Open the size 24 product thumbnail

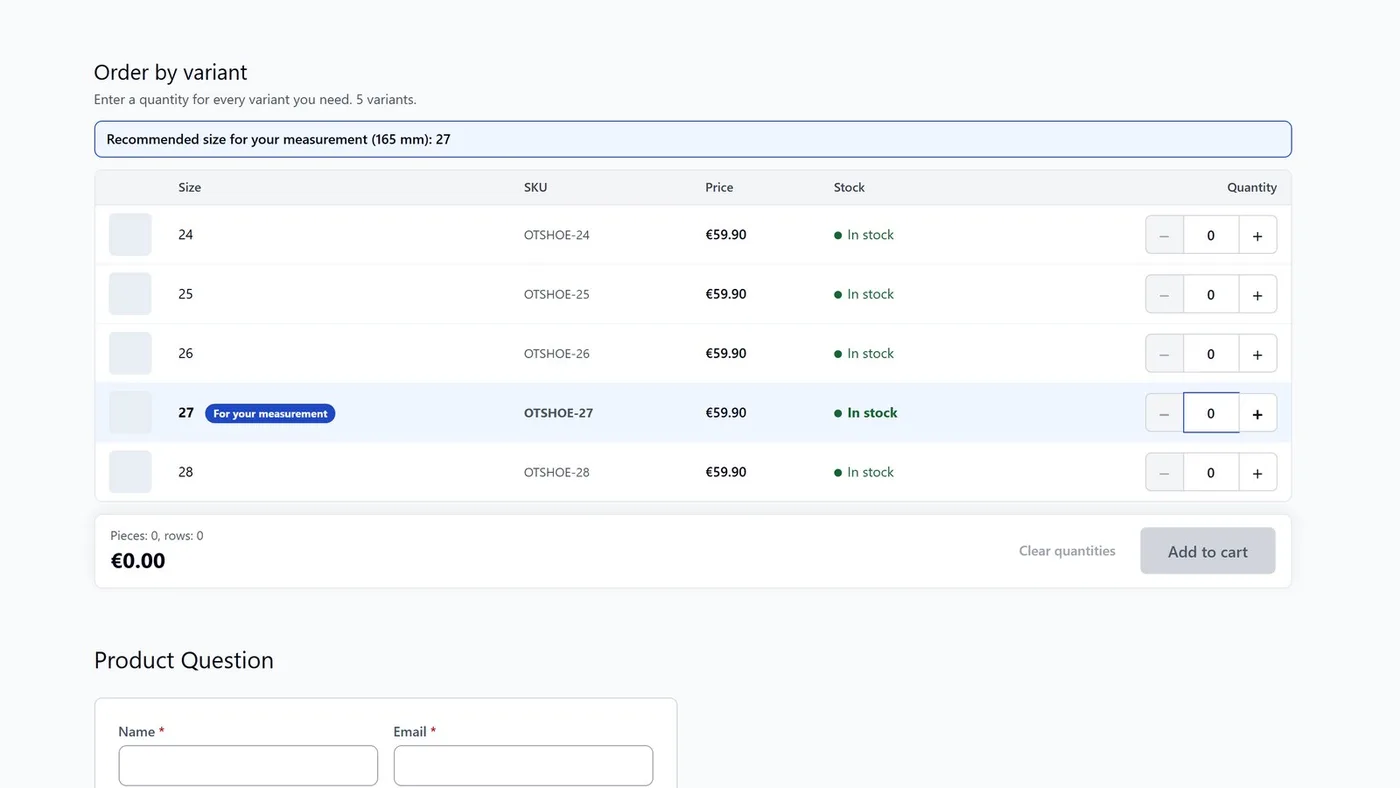(x=130, y=235)
